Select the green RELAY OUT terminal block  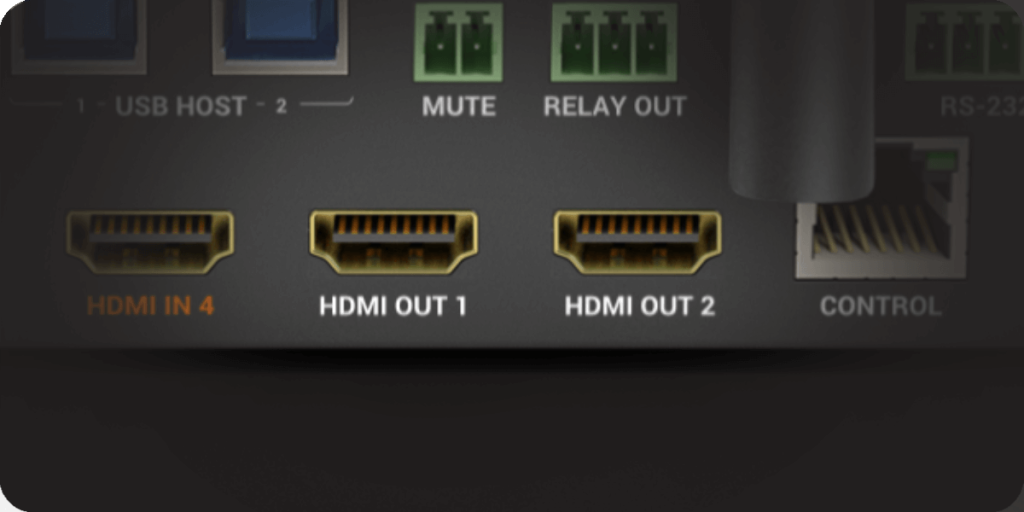click(x=614, y=42)
